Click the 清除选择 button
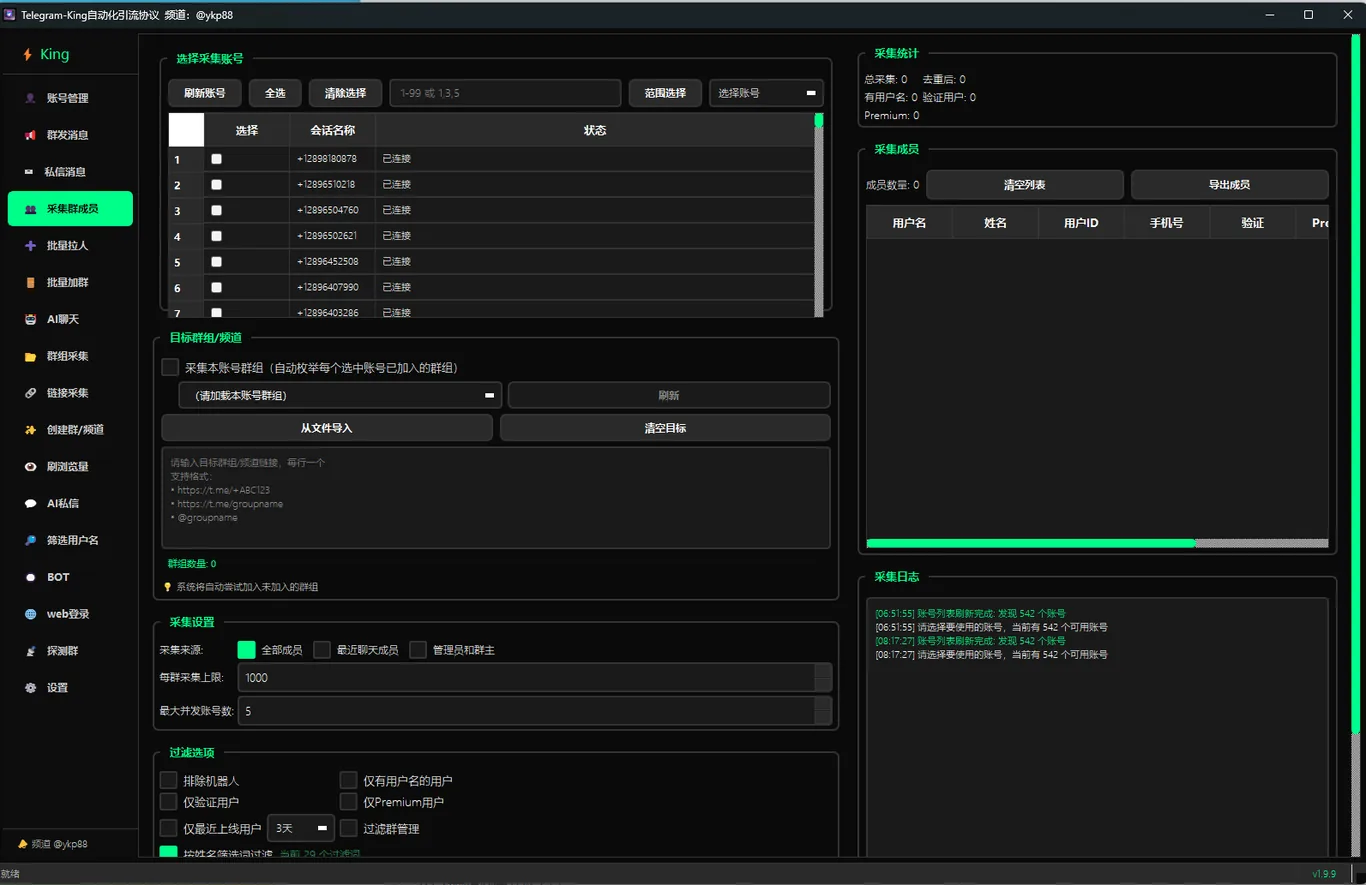1366x885 pixels. 345,93
